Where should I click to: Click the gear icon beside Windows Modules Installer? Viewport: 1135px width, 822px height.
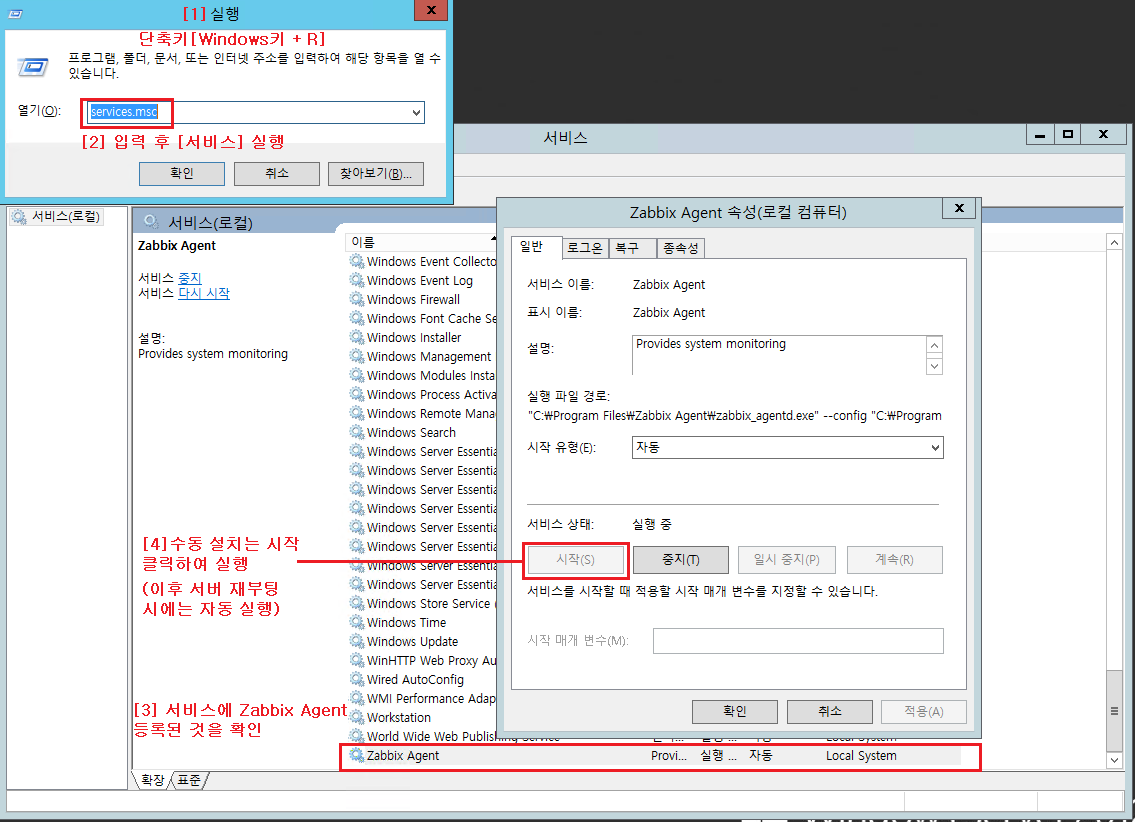357,375
